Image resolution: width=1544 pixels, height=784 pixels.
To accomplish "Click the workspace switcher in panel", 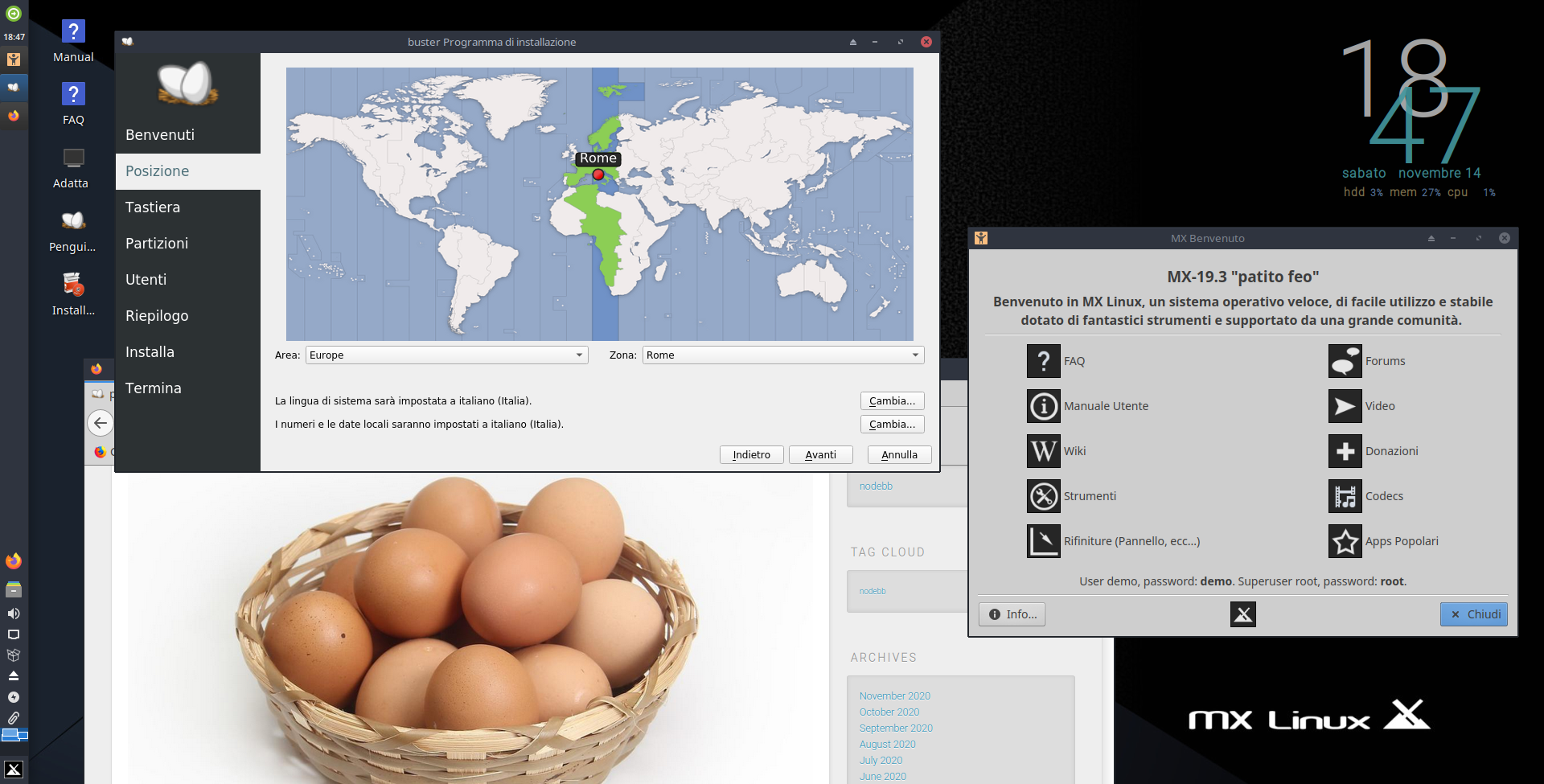I will point(14,735).
